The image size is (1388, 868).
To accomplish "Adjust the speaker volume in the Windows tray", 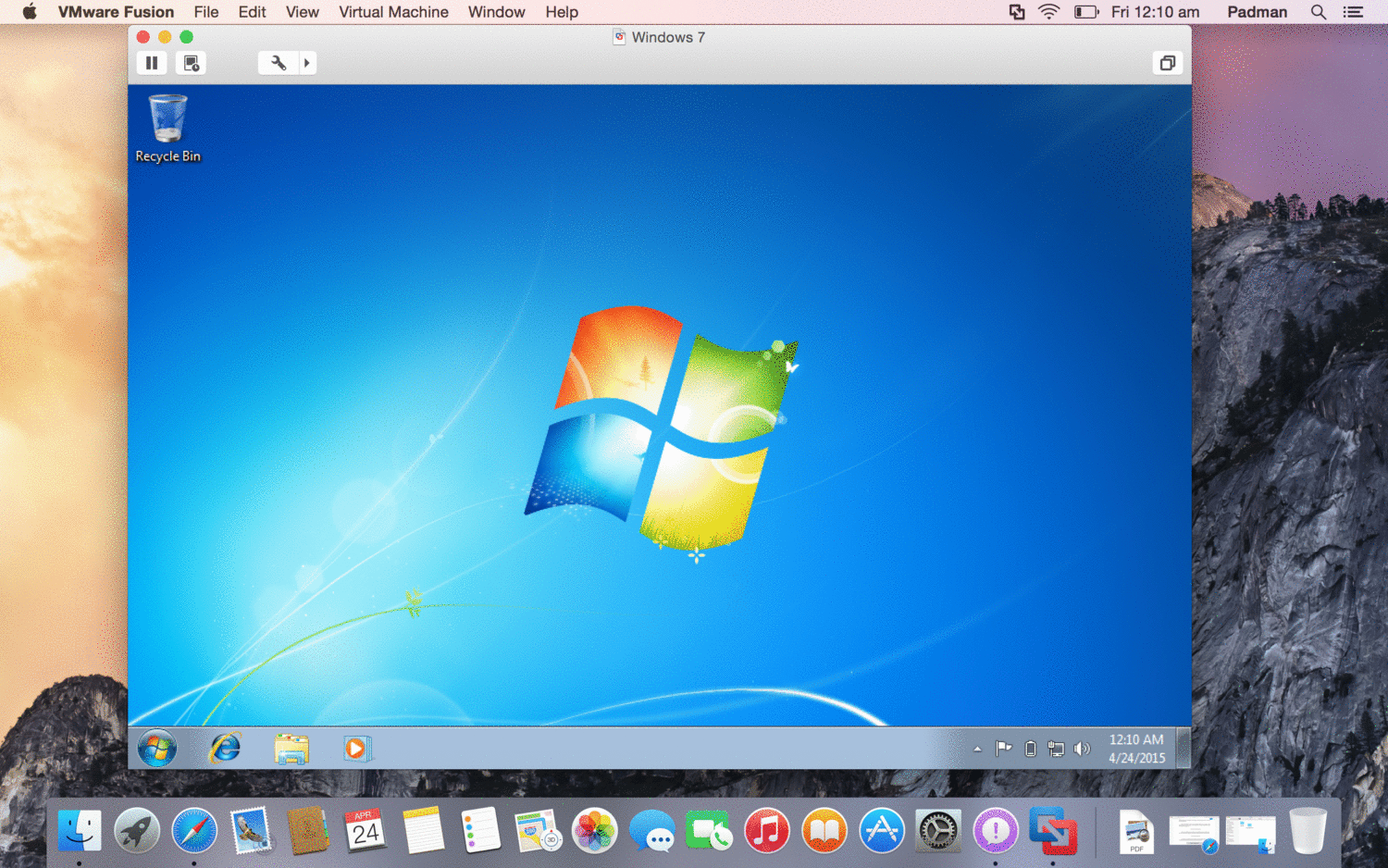I will [x=1084, y=749].
